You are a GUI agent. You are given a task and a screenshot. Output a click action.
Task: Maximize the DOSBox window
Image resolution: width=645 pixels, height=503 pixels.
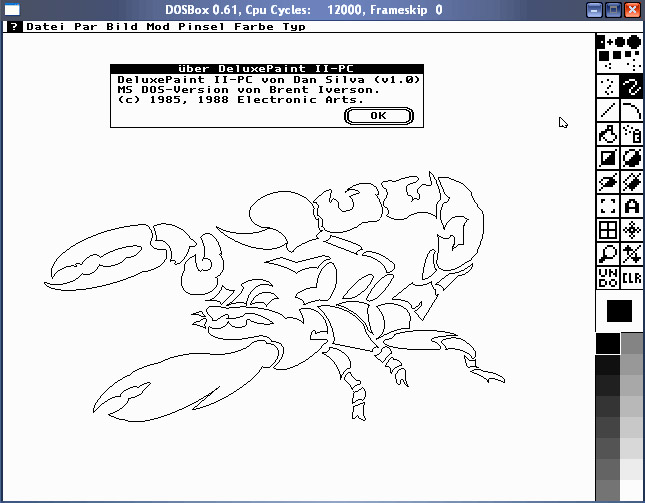pos(613,10)
